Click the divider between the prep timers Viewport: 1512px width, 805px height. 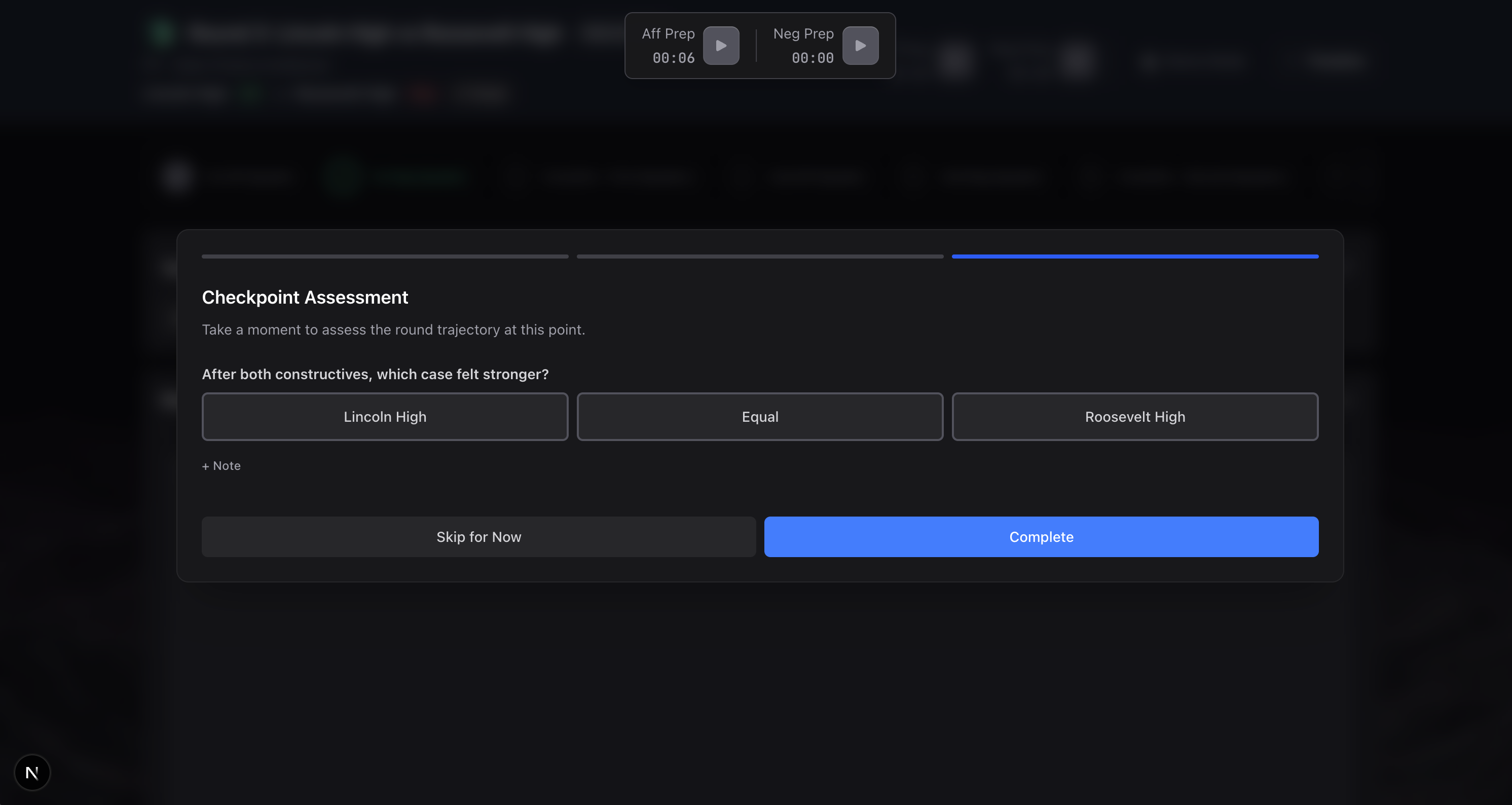[x=756, y=46]
